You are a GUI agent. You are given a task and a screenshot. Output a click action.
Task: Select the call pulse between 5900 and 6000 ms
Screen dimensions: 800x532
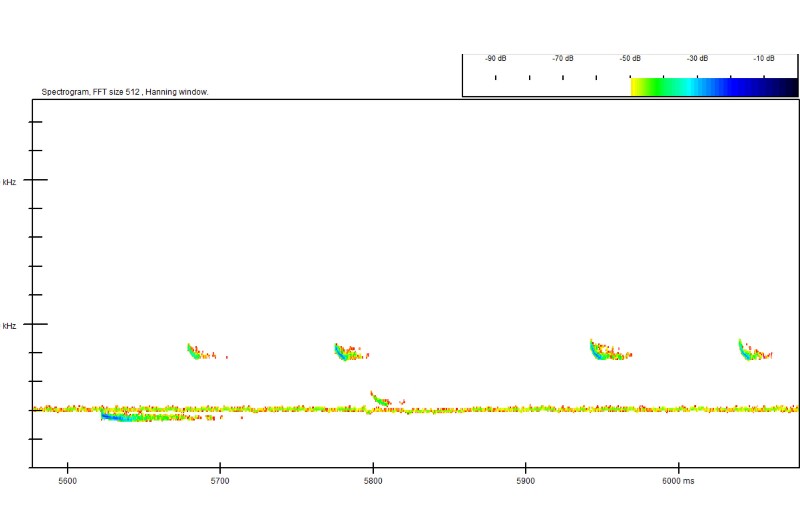(611, 349)
